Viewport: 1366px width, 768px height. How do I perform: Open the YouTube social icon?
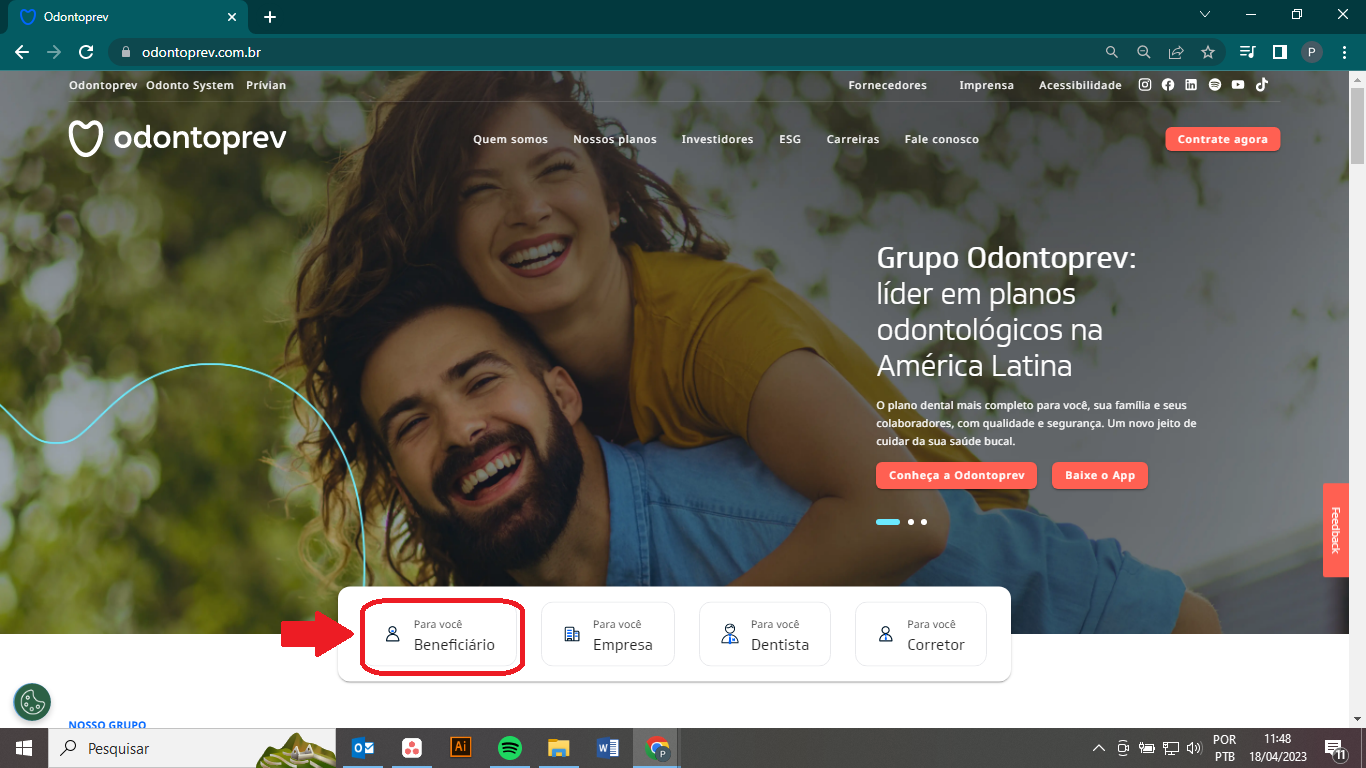coord(1238,85)
